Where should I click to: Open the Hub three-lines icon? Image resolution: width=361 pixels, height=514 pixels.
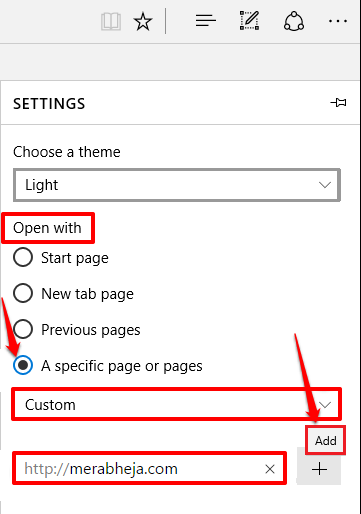[206, 21]
